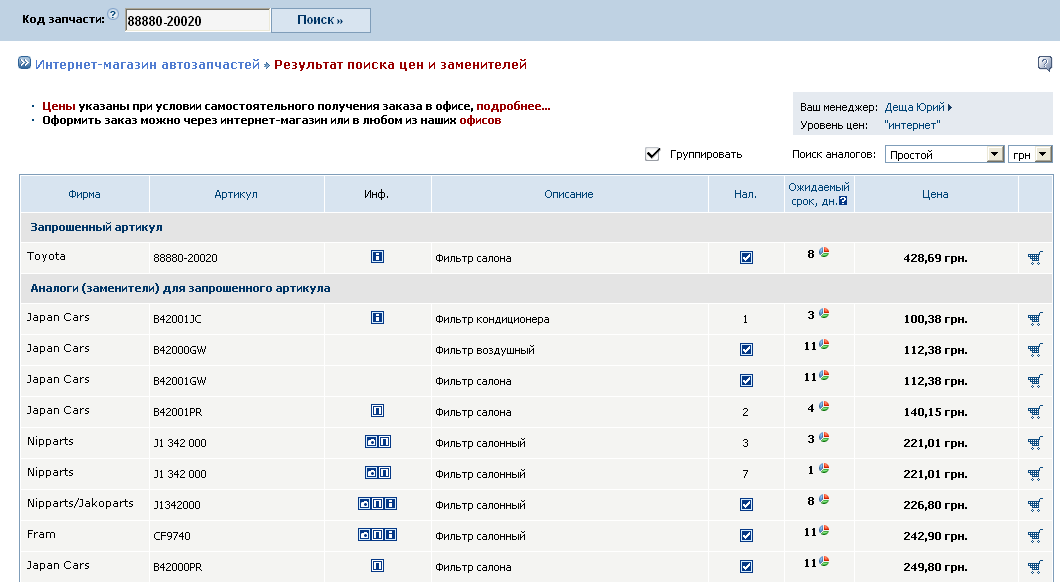Add Toyota 88880-20020 to cart
The height and width of the screenshot is (582, 1060).
pyautogui.click(x=1034, y=258)
